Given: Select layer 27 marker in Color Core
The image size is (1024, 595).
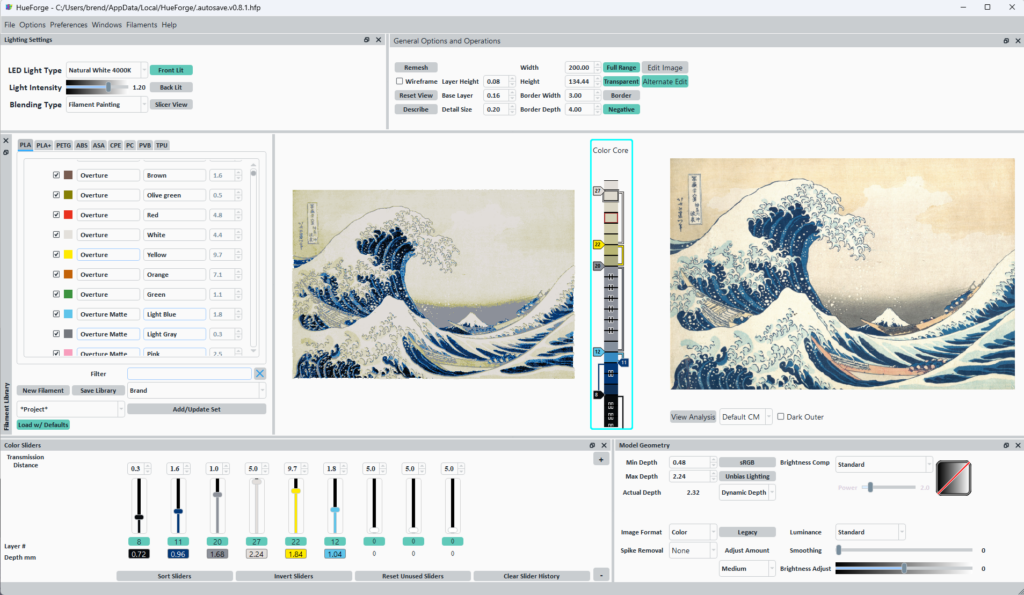Looking at the screenshot, I should [x=598, y=191].
